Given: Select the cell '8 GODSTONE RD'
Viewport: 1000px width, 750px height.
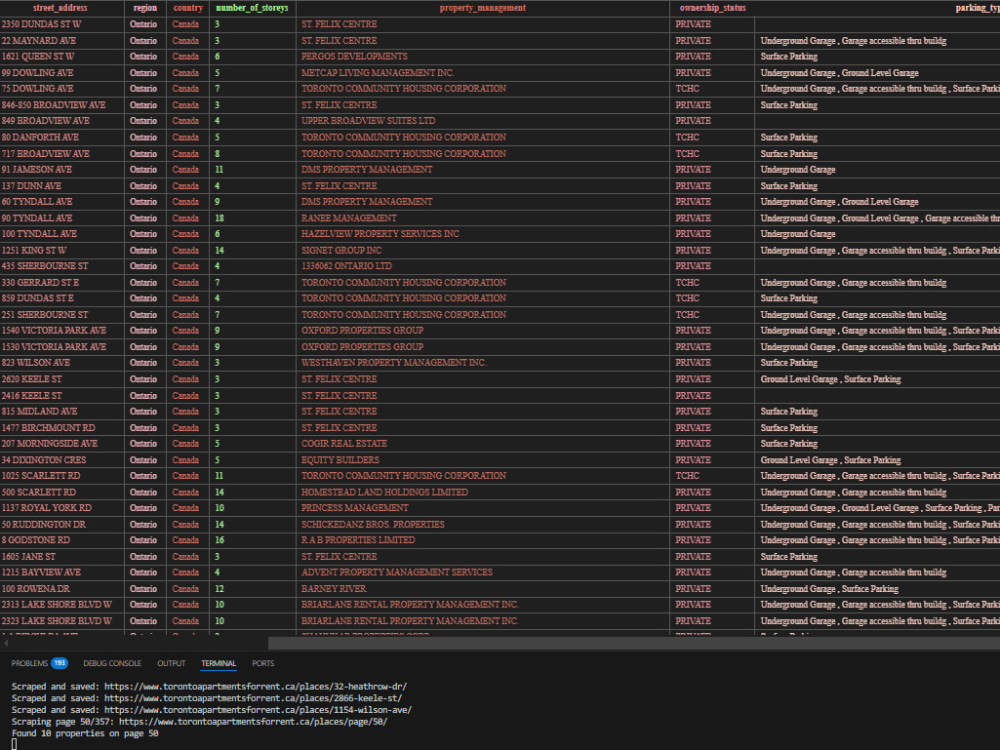Looking at the screenshot, I should click(x=62, y=540).
